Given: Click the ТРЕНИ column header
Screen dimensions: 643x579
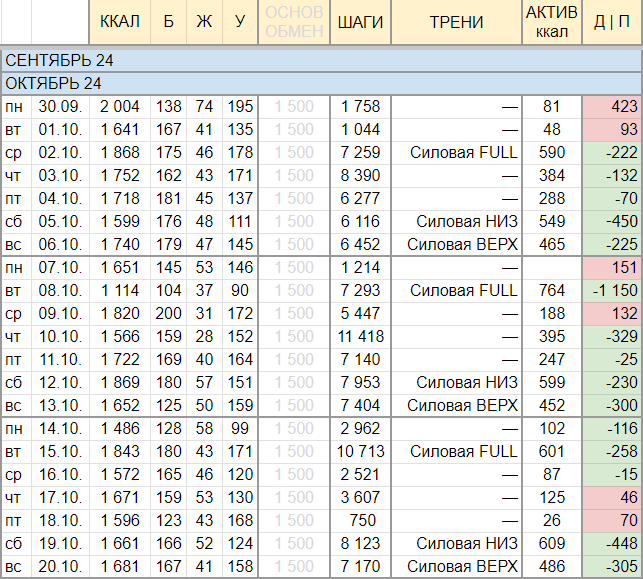Looking at the screenshot, I should click(x=456, y=22).
